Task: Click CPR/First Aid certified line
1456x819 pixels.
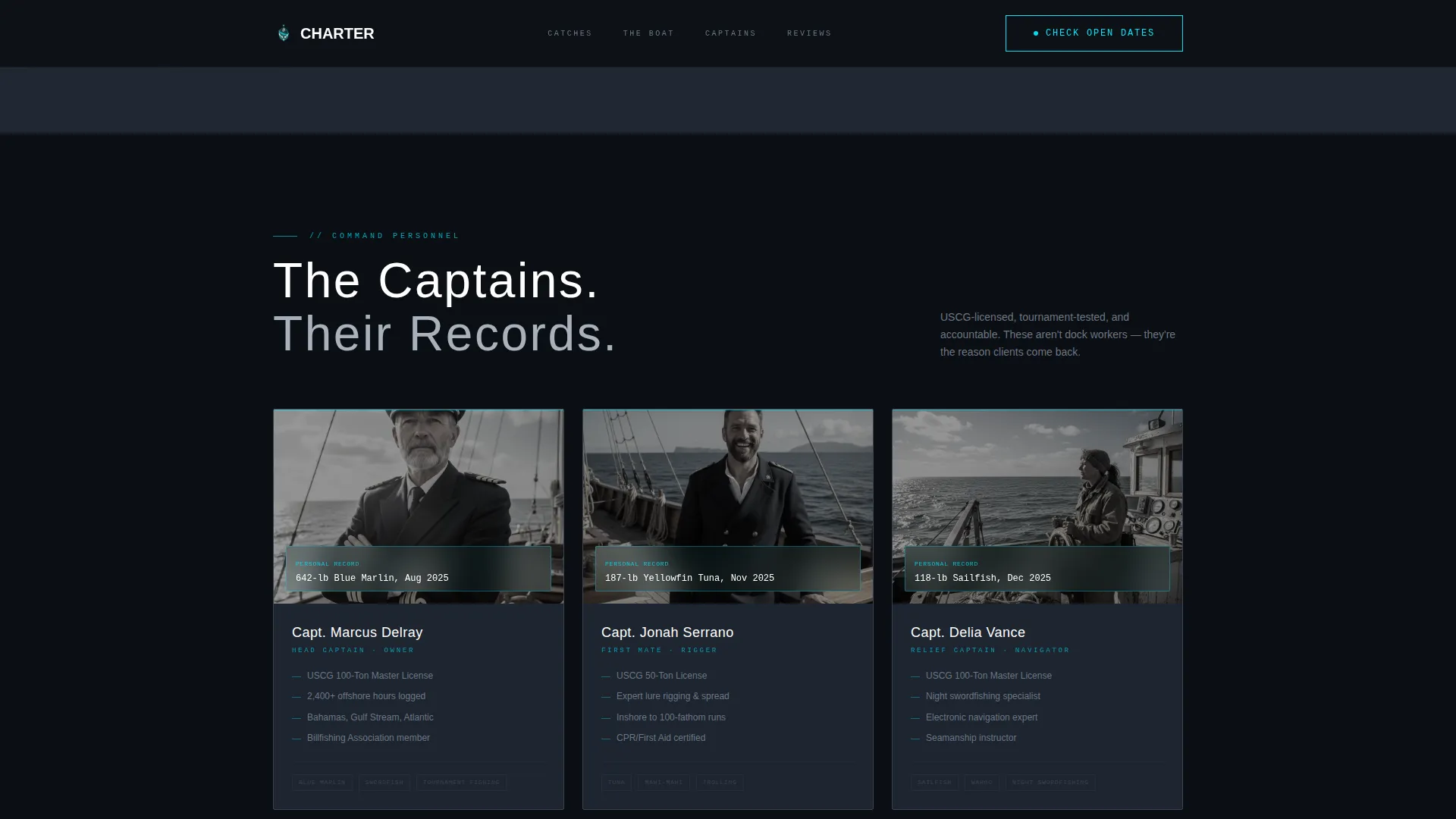Action: click(x=661, y=738)
